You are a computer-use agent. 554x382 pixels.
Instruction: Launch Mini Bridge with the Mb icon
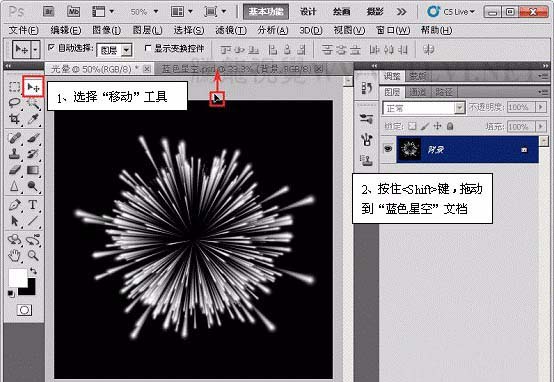coord(73,12)
